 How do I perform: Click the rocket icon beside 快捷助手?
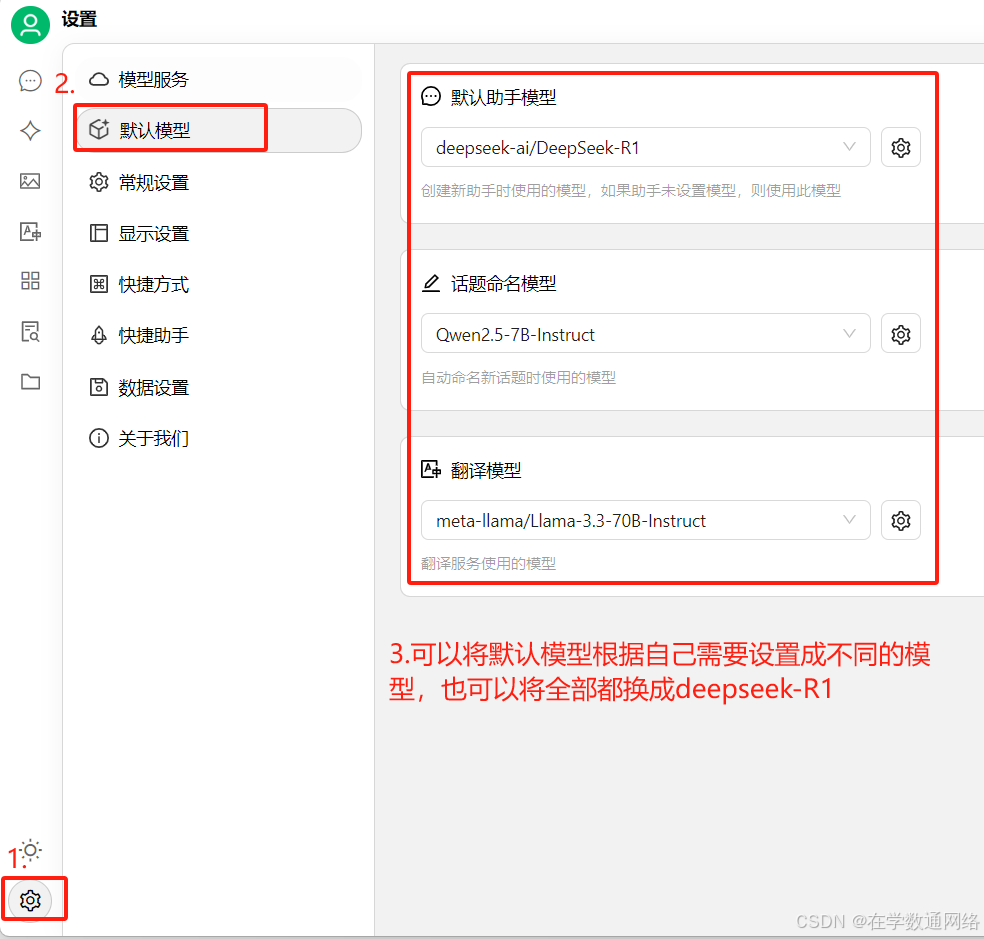coord(99,335)
